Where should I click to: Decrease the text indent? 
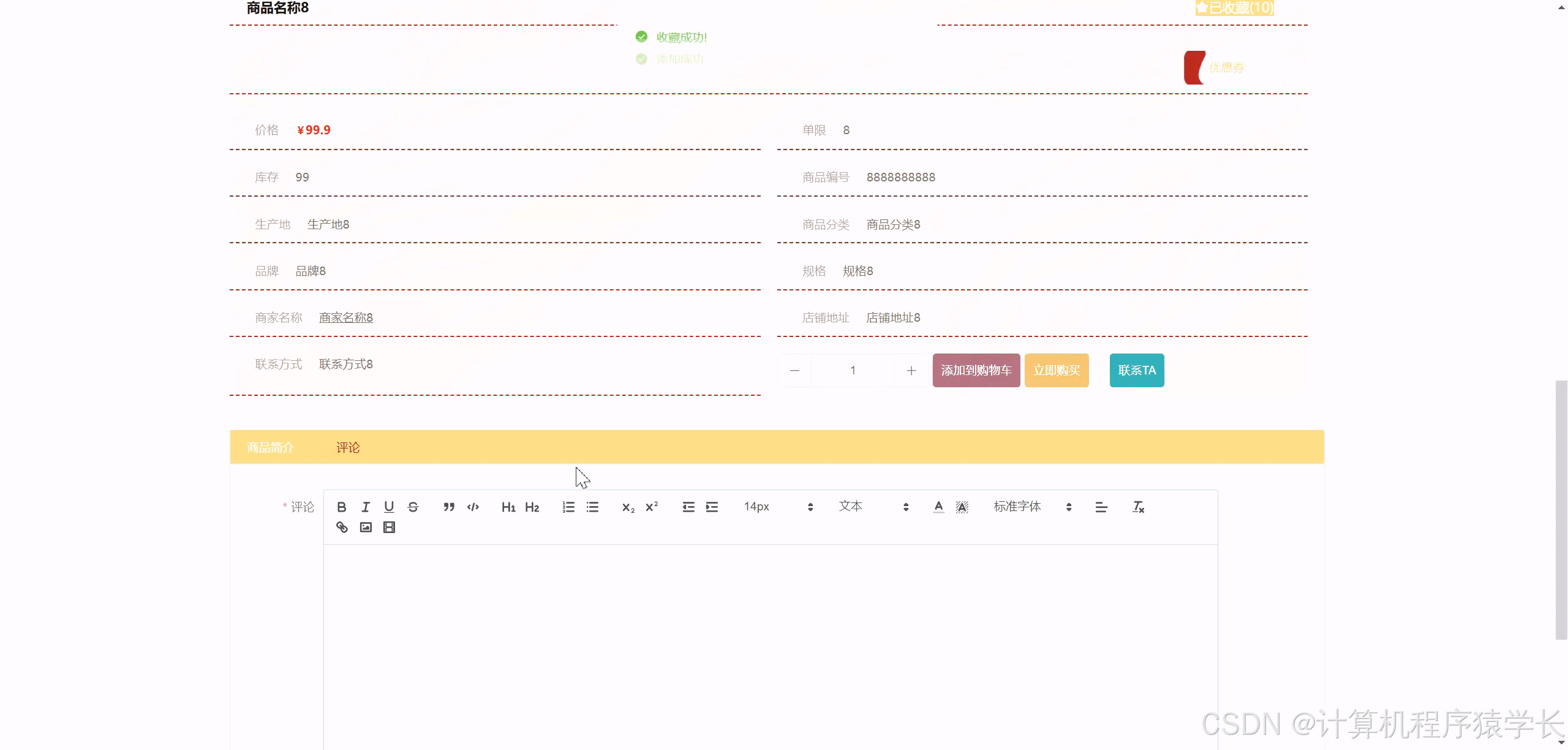[x=688, y=507]
